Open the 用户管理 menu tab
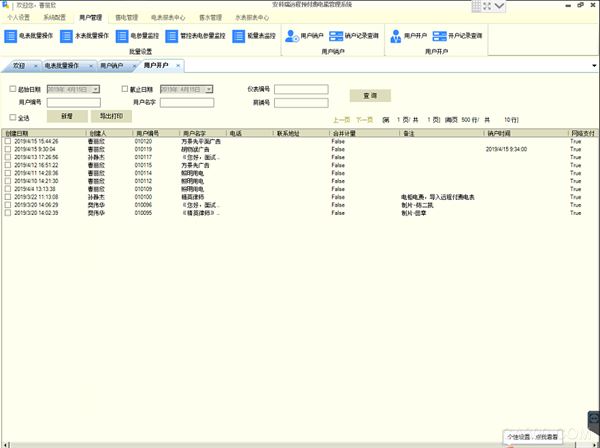Screen dimensions: 600x448 click(x=90, y=17)
